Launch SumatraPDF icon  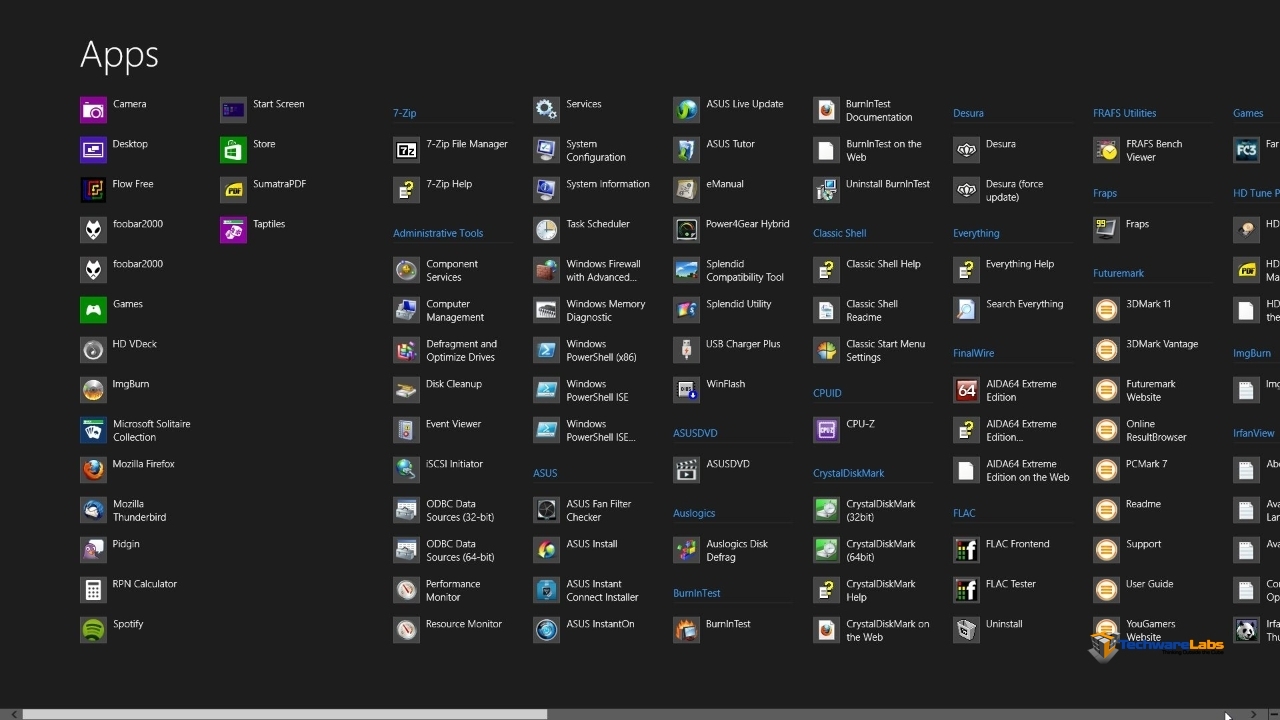(x=233, y=190)
